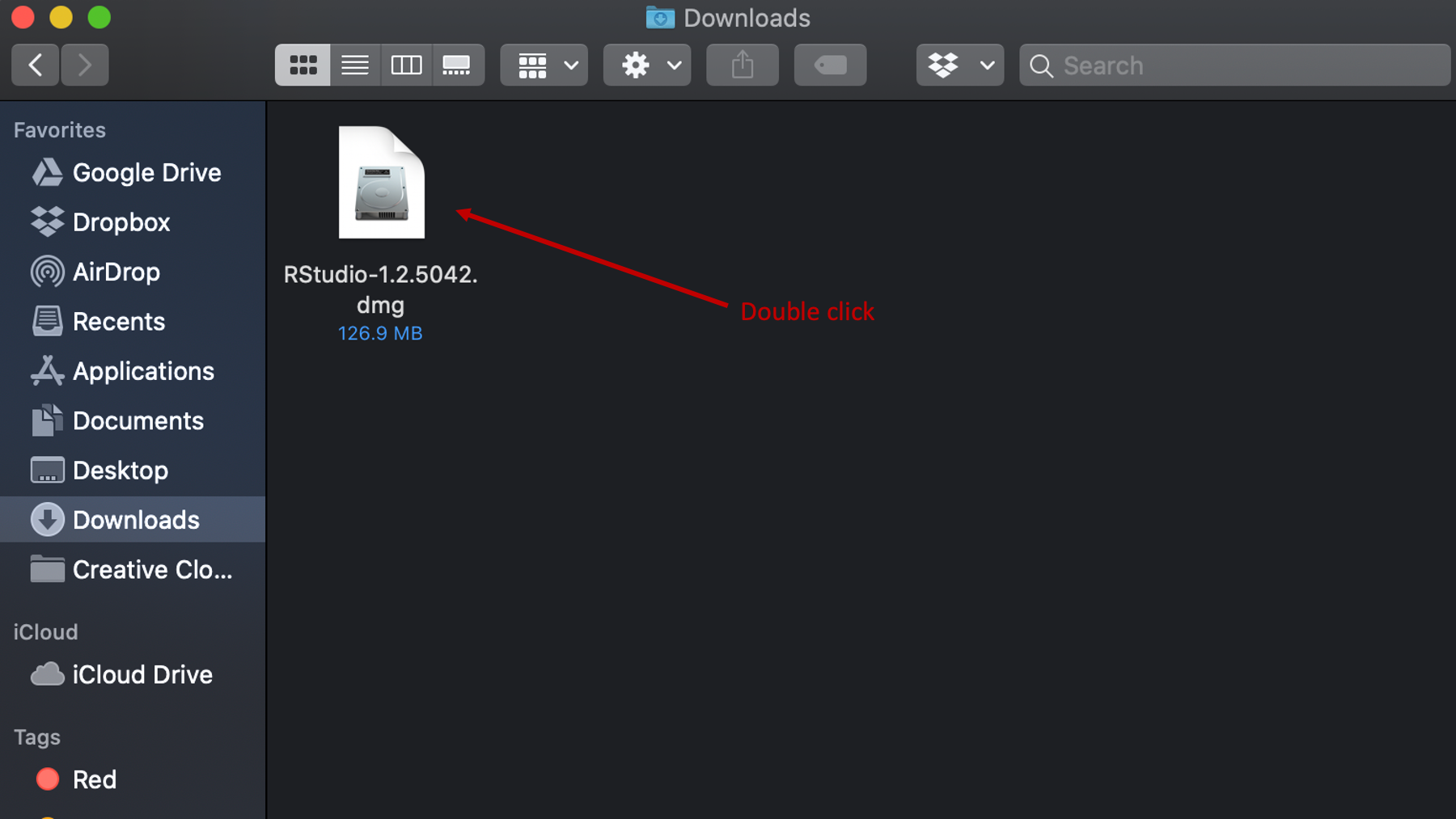The height and width of the screenshot is (819, 1456).
Task: Click the Downloads folder icon in the title bar
Action: pos(660,17)
